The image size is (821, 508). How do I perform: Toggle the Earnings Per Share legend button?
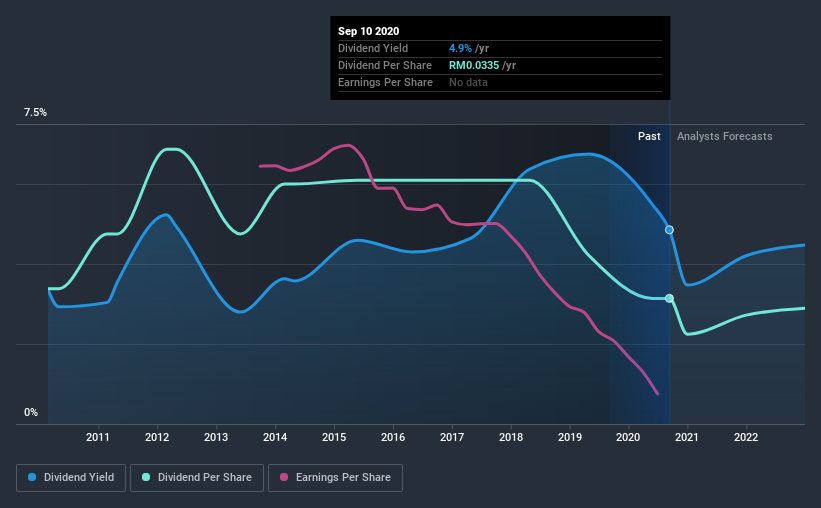click(336, 478)
